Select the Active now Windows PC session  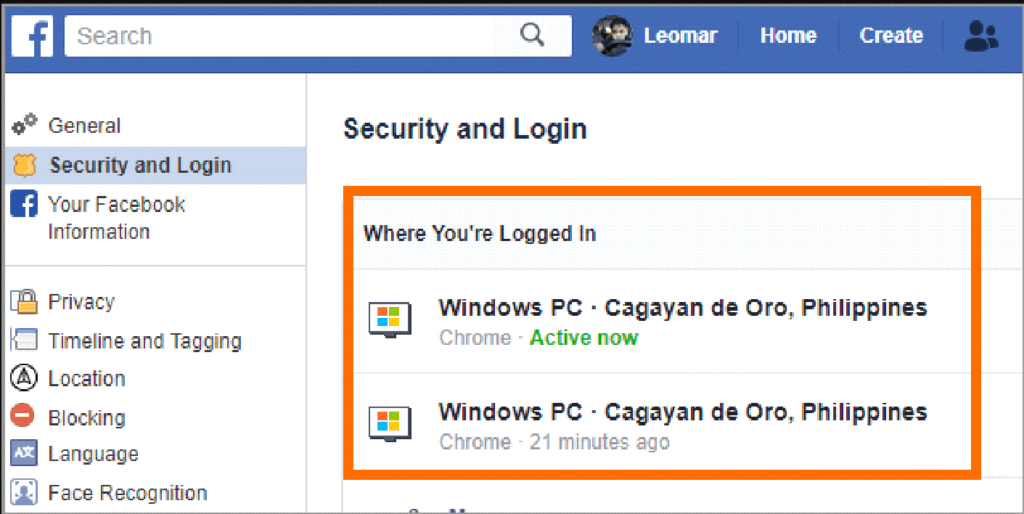point(662,321)
